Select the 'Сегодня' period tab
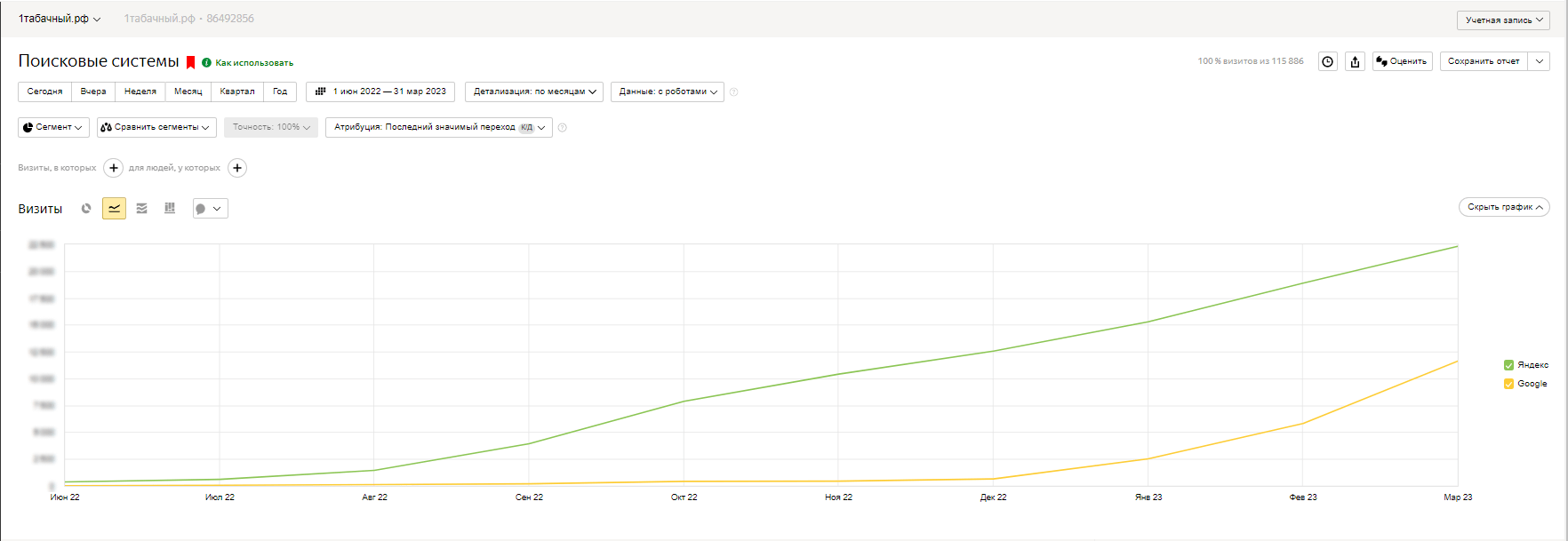 44,91
